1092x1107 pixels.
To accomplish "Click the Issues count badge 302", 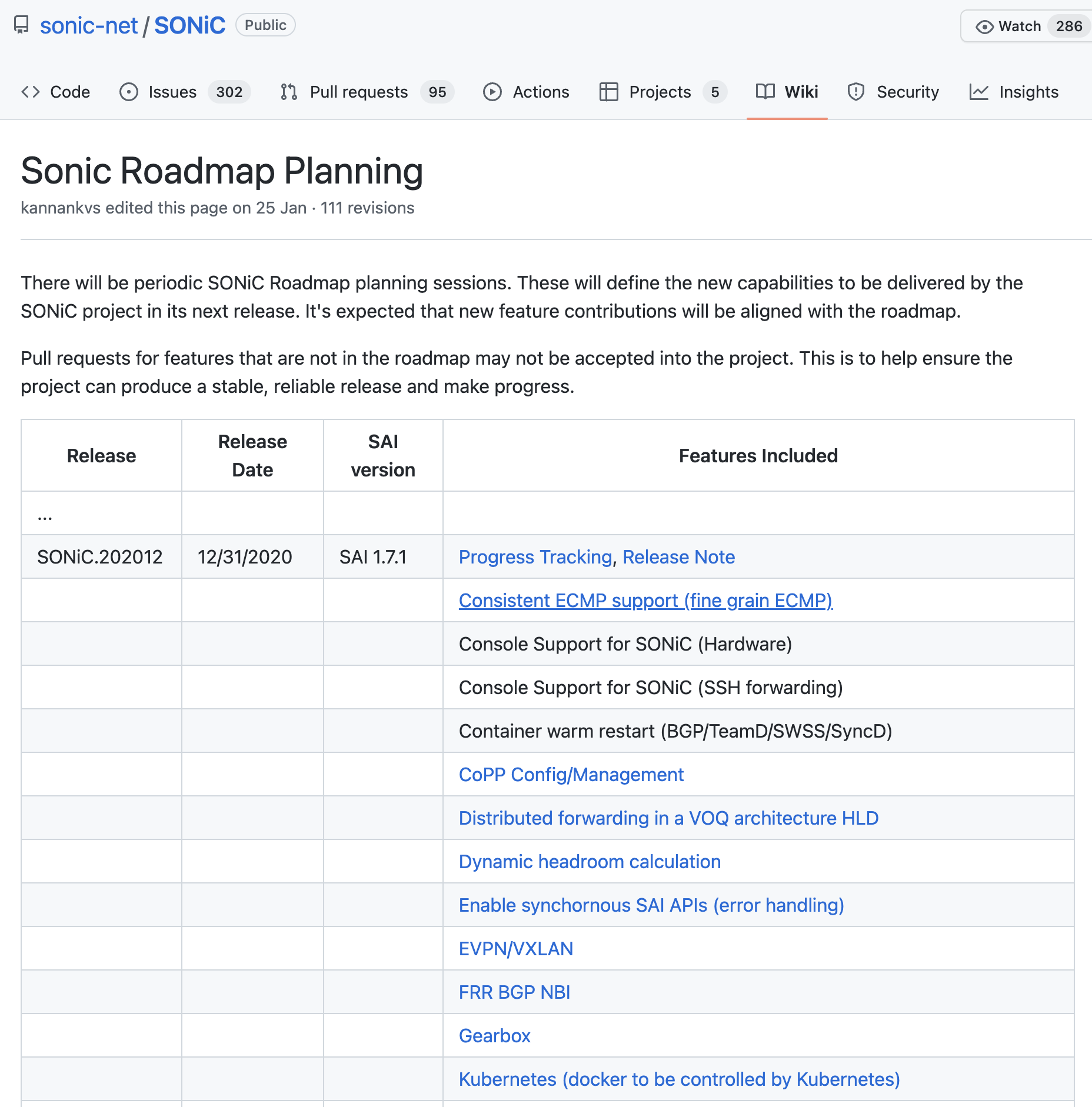I will point(229,92).
